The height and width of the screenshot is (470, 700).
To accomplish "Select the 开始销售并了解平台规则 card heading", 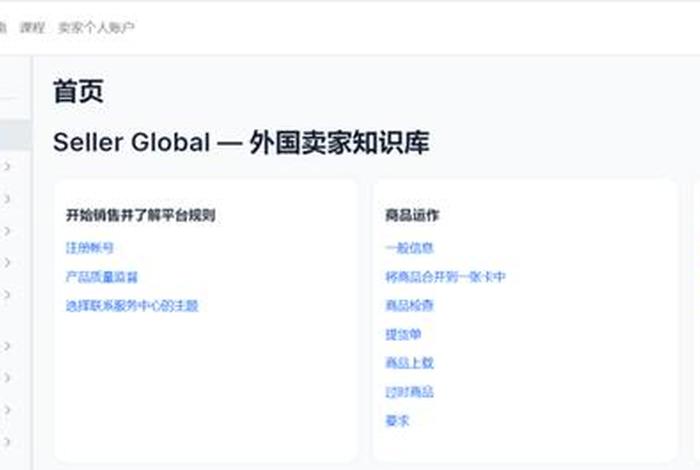I will coord(141,216).
